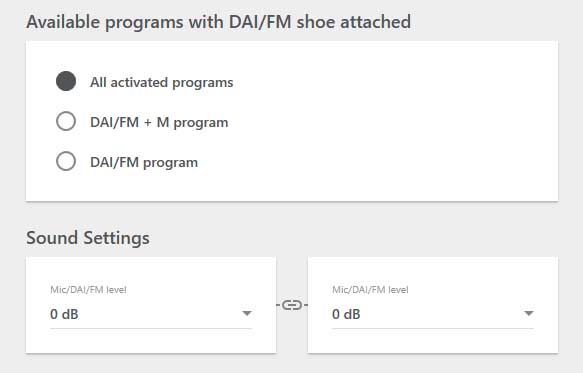
Task: Choose the DAI/FM program radio button
Action: 66,161
